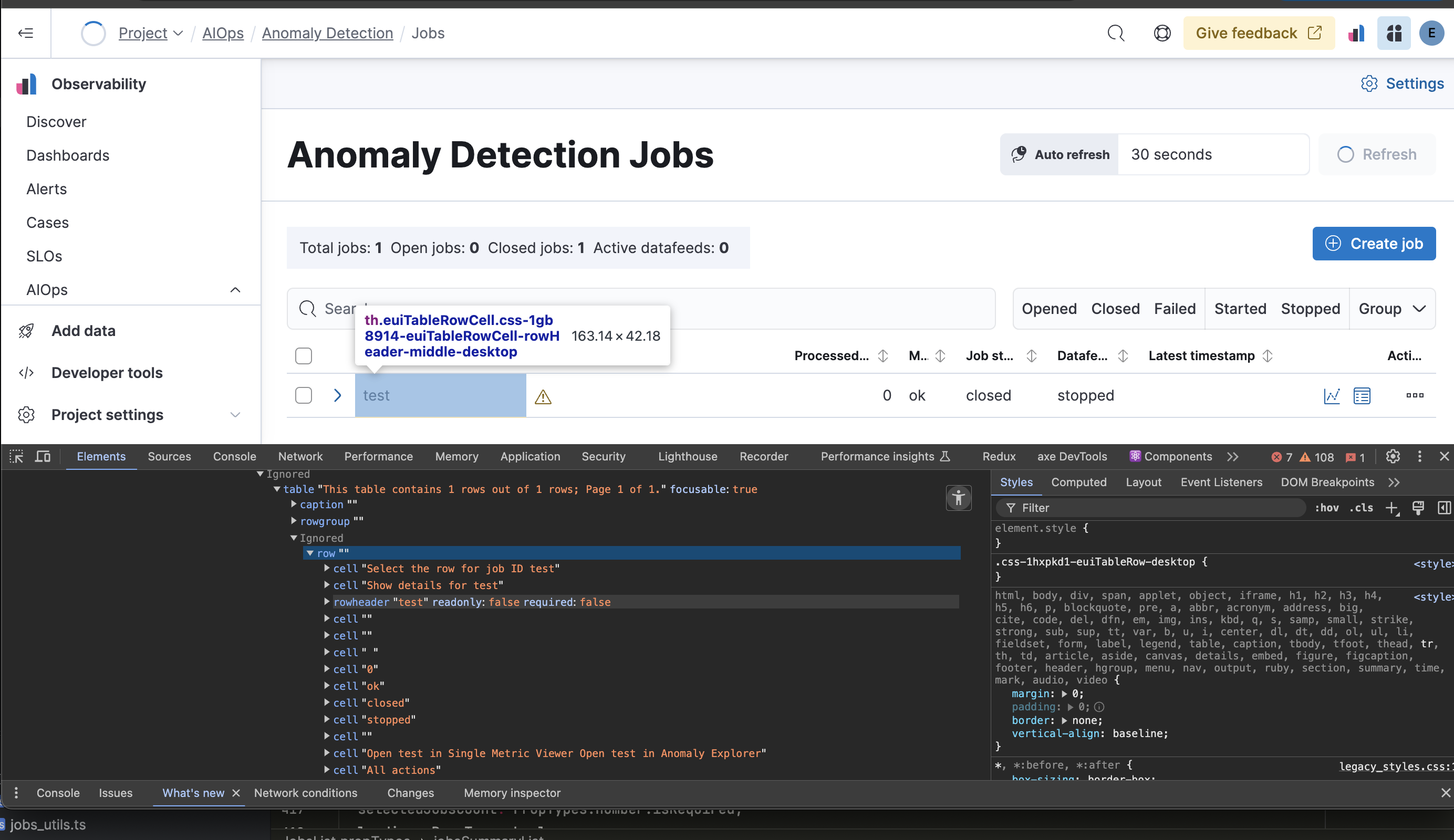The image size is (1454, 840).
Task: Click the accessibility tree toggle icon
Action: click(x=958, y=498)
